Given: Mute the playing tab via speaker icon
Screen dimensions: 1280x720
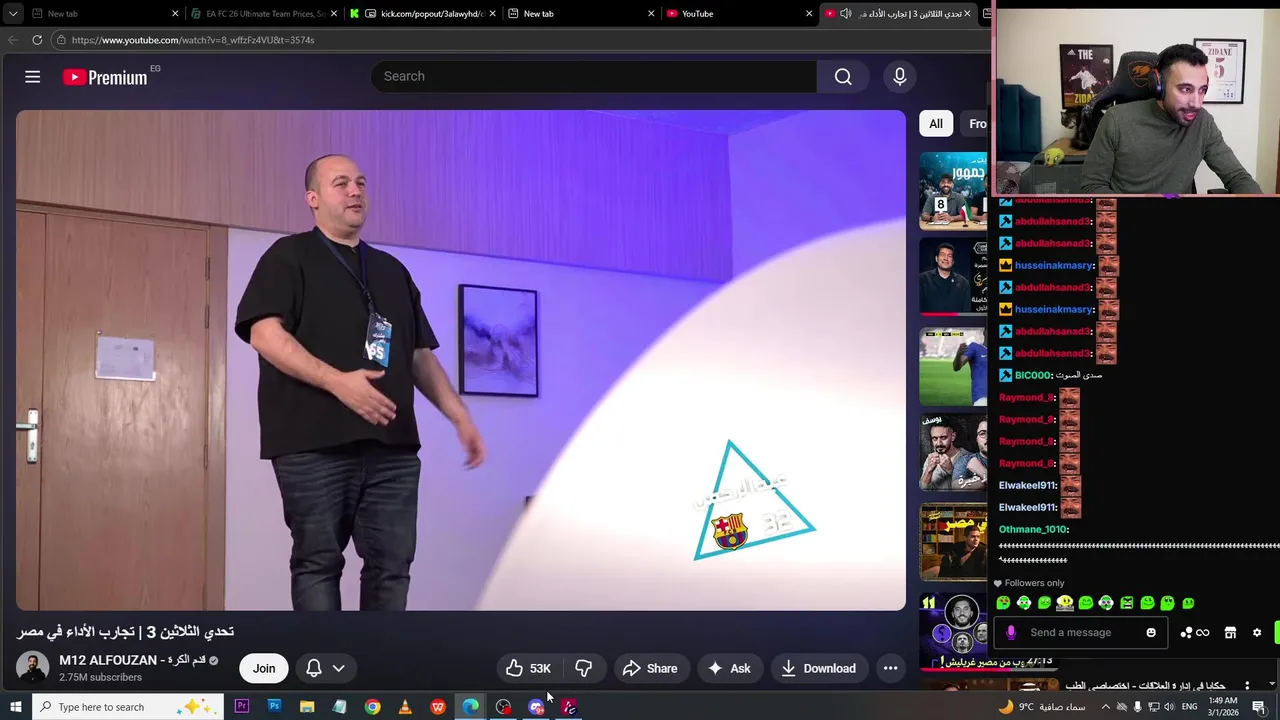Looking at the screenshot, I should tap(845, 14).
